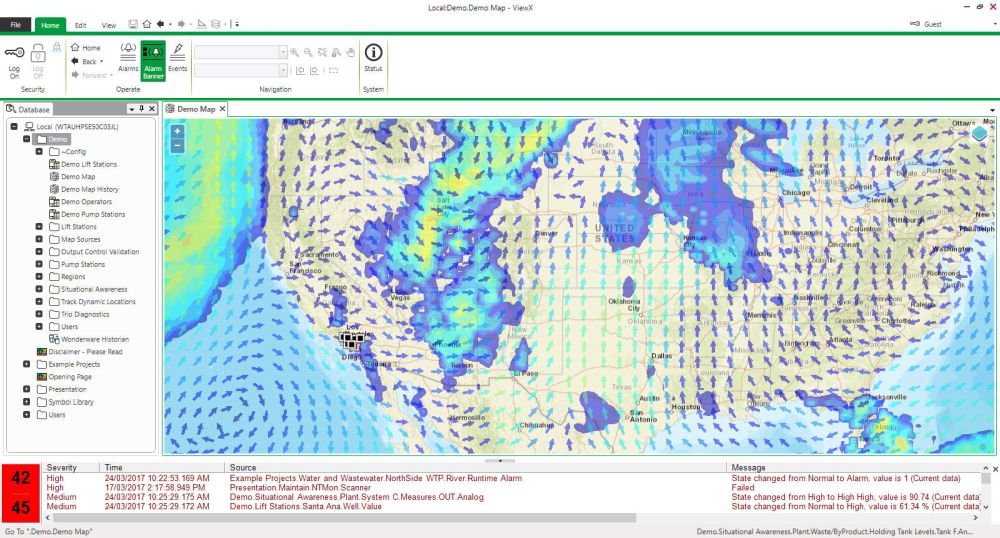Open the map layers icon at top right

(x=979, y=133)
